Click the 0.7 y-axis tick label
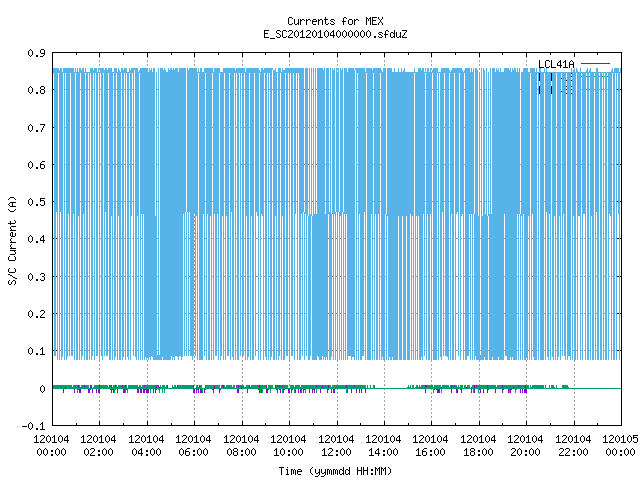This screenshot has width=640, height=480. click(36, 128)
